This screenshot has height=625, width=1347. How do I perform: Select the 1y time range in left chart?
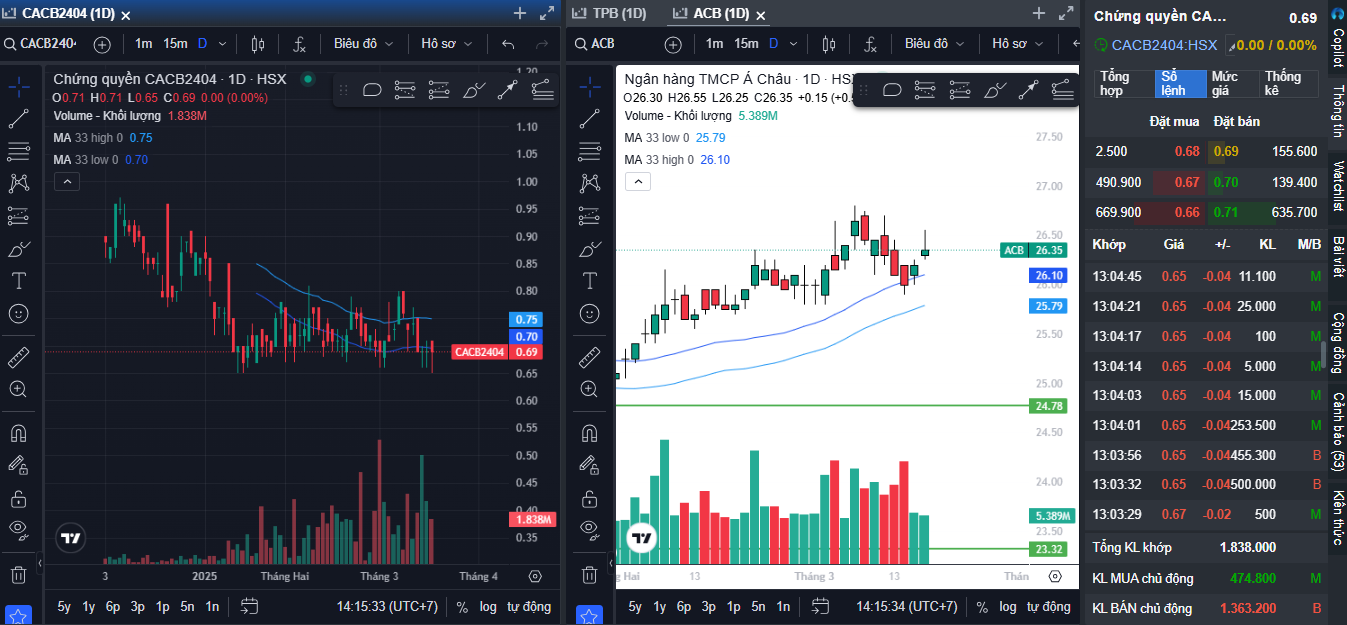(89, 606)
